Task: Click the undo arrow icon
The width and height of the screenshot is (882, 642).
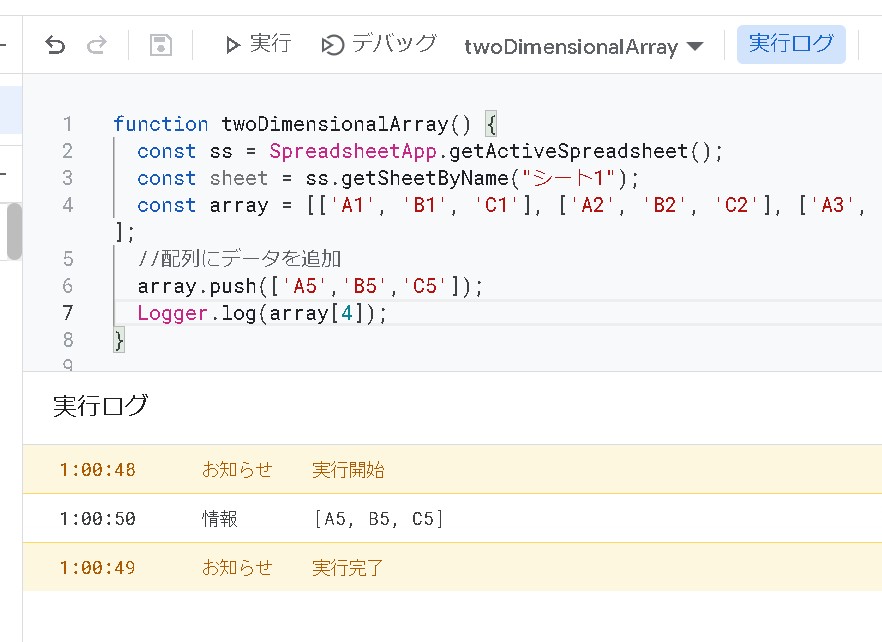Action: tap(55, 44)
